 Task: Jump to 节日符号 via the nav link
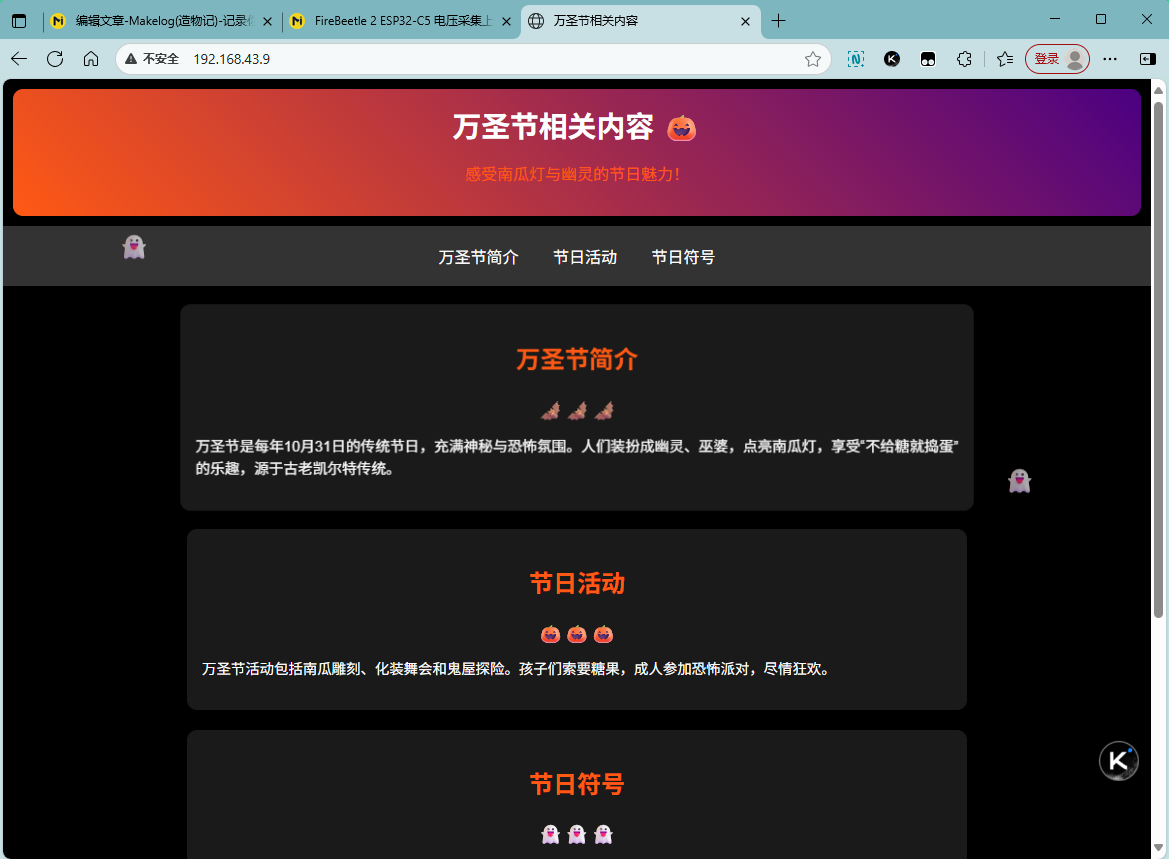click(x=683, y=257)
